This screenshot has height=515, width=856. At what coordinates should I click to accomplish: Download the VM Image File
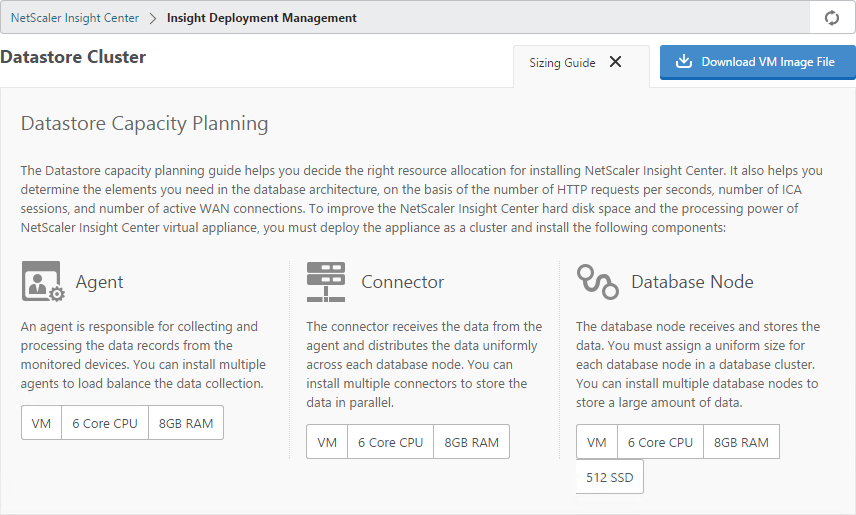tap(757, 62)
